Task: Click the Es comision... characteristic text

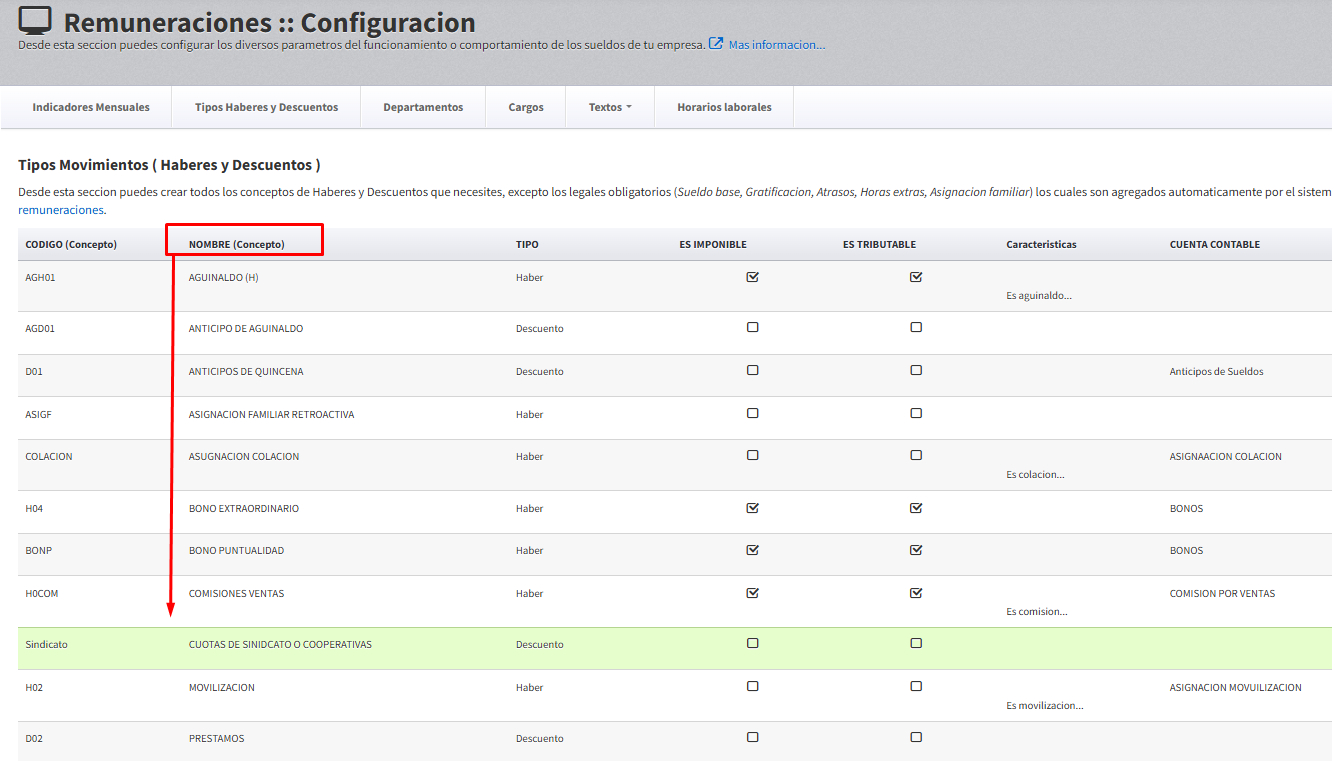Action: point(1037,612)
